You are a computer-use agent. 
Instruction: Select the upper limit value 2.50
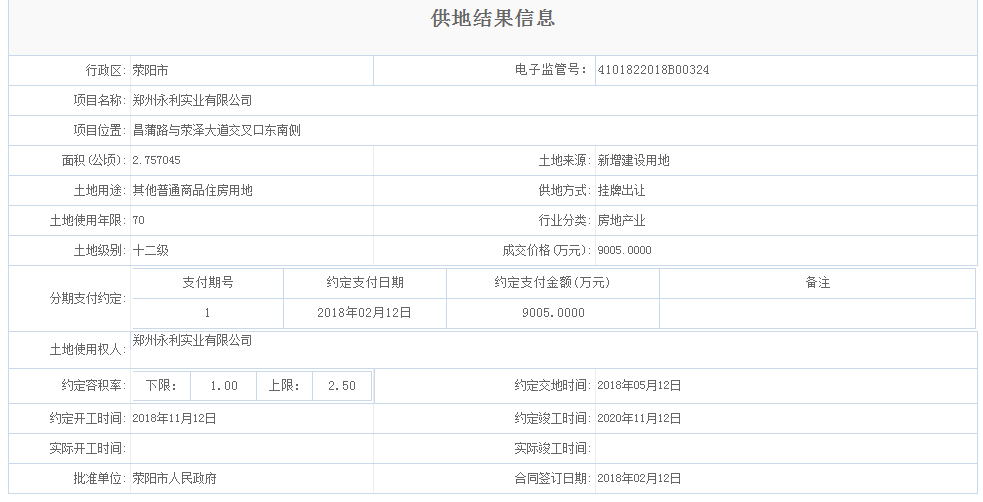click(x=342, y=386)
